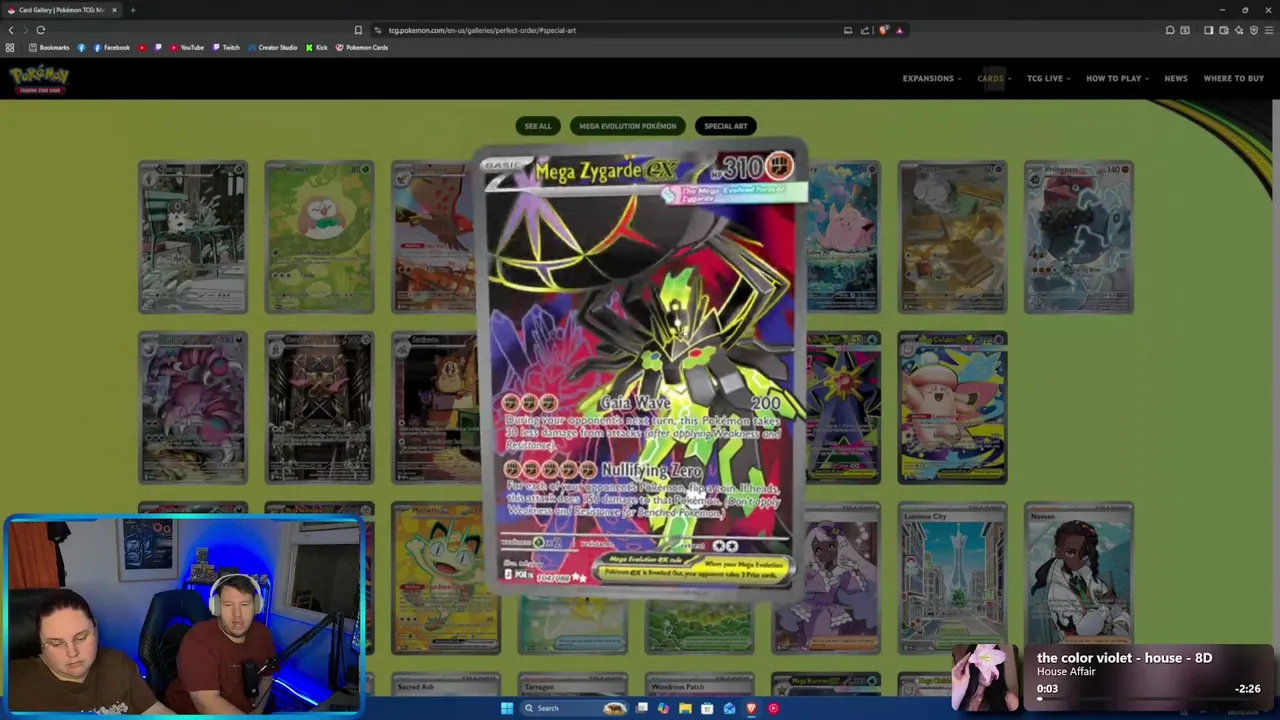1280x720 pixels.
Task: Open Brave browser from the taskbar
Action: click(x=751, y=708)
